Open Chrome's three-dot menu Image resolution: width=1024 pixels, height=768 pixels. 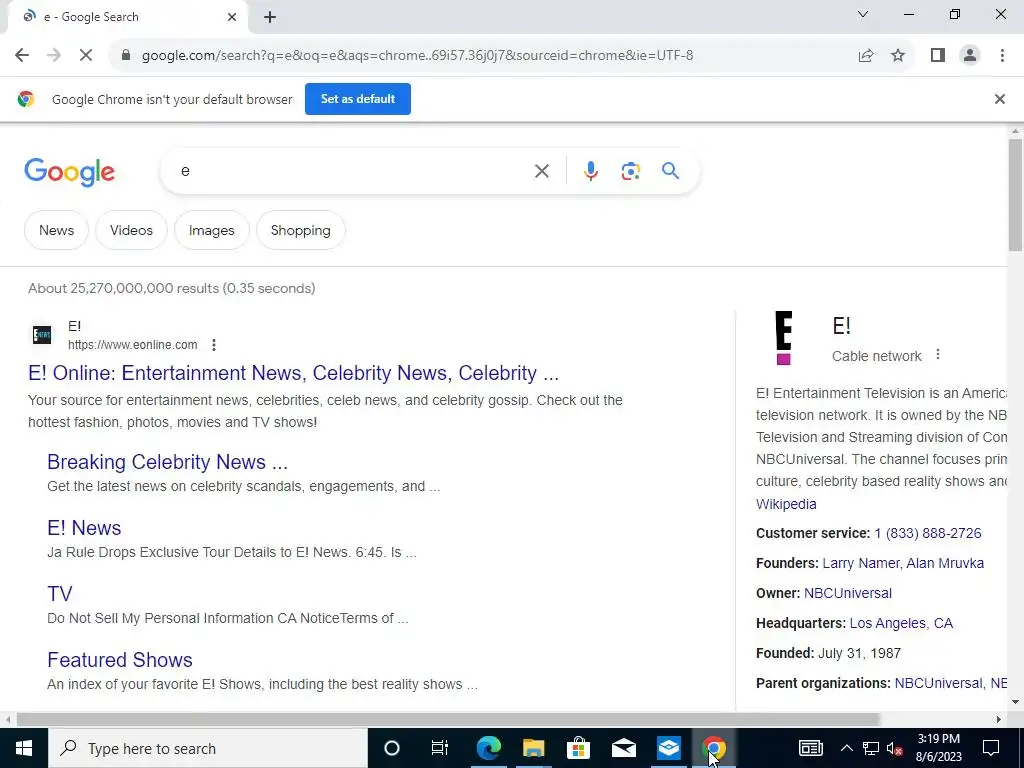[x=1002, y=56]
